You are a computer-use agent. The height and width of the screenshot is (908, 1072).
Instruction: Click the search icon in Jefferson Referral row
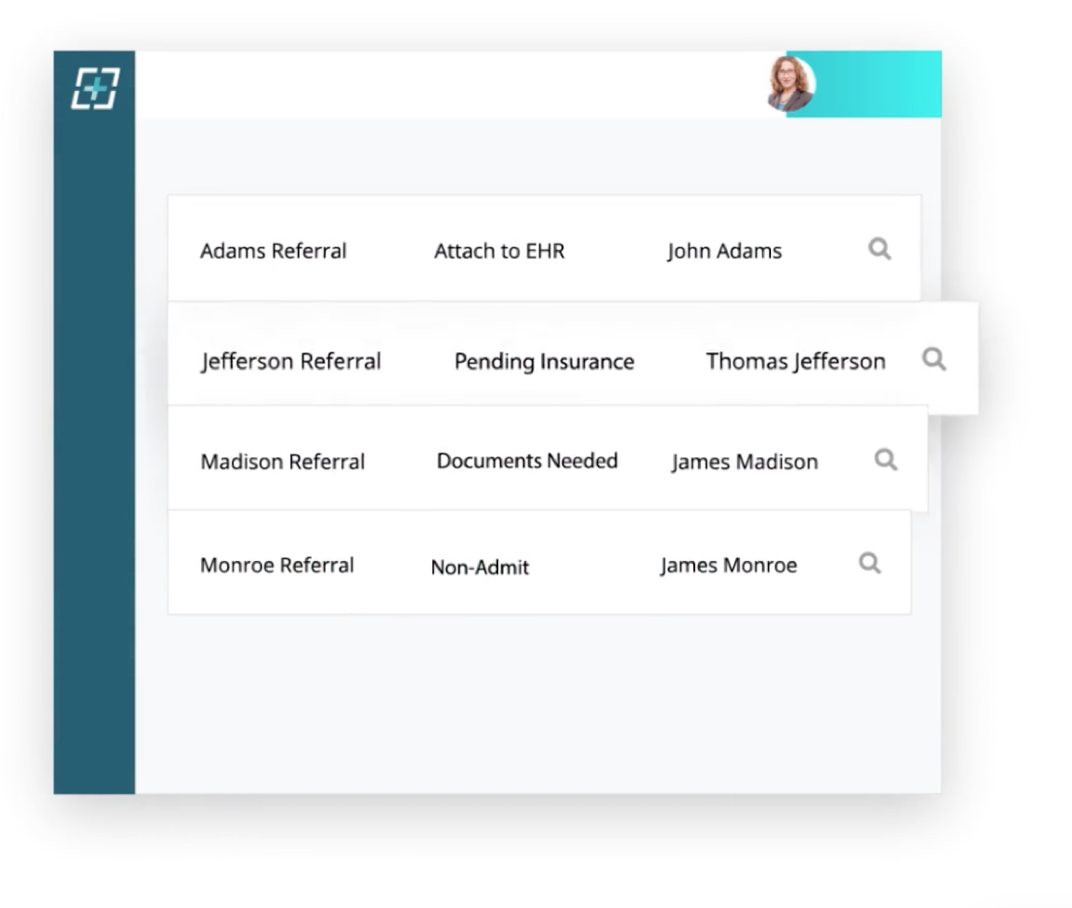[933, 359]
